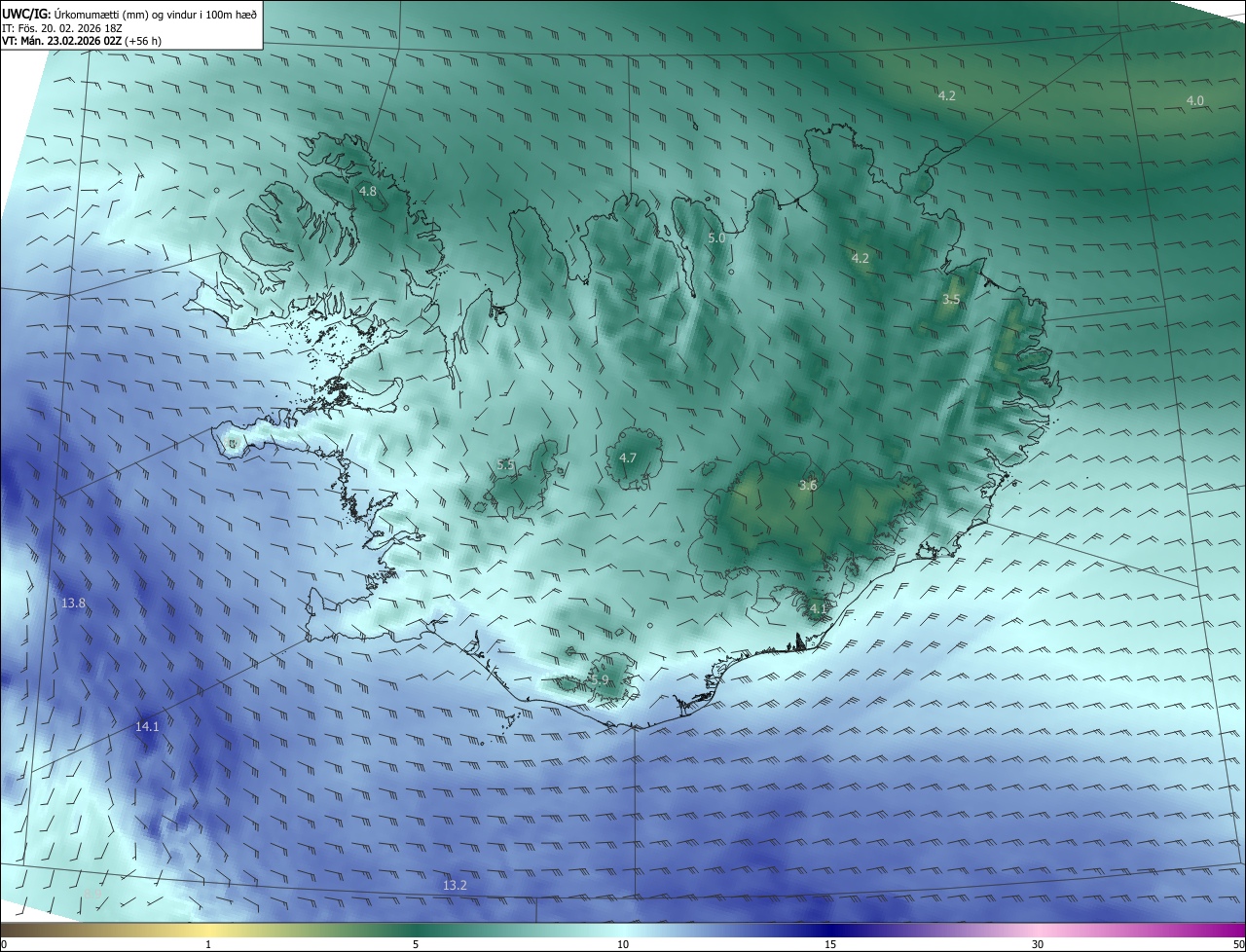Screen dimensions: 1246x952
Task: Click the '50' tick on the color scale
Action: coord(1238,944)
